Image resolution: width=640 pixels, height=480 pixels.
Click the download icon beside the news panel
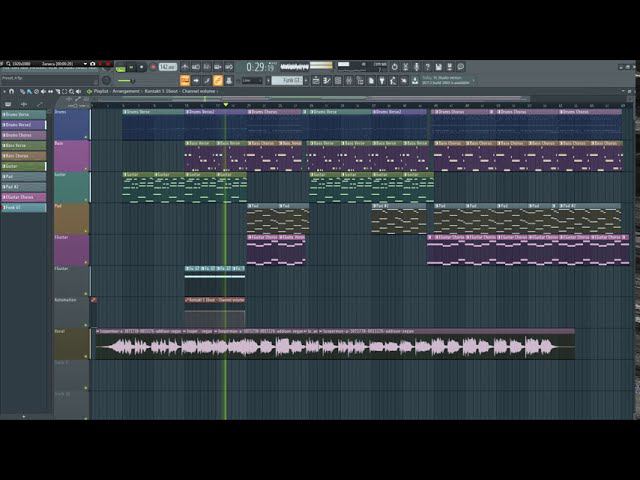tap(415, 80)
